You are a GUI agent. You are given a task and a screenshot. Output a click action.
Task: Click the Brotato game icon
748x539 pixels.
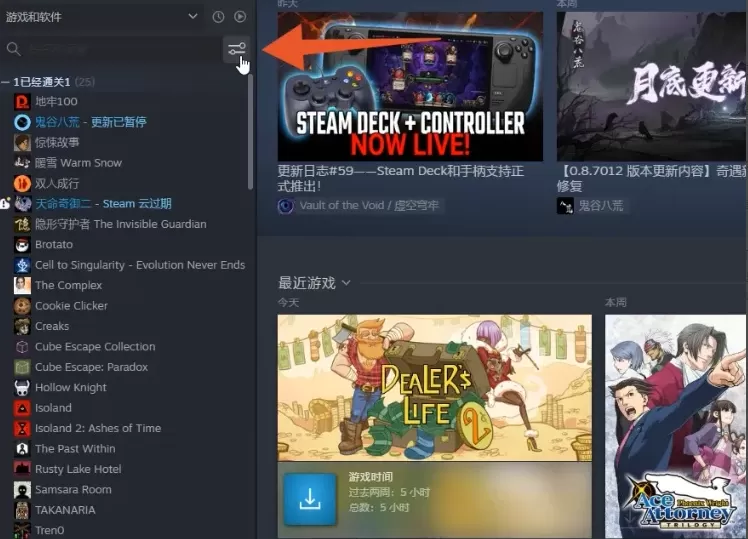click(22, 245)
